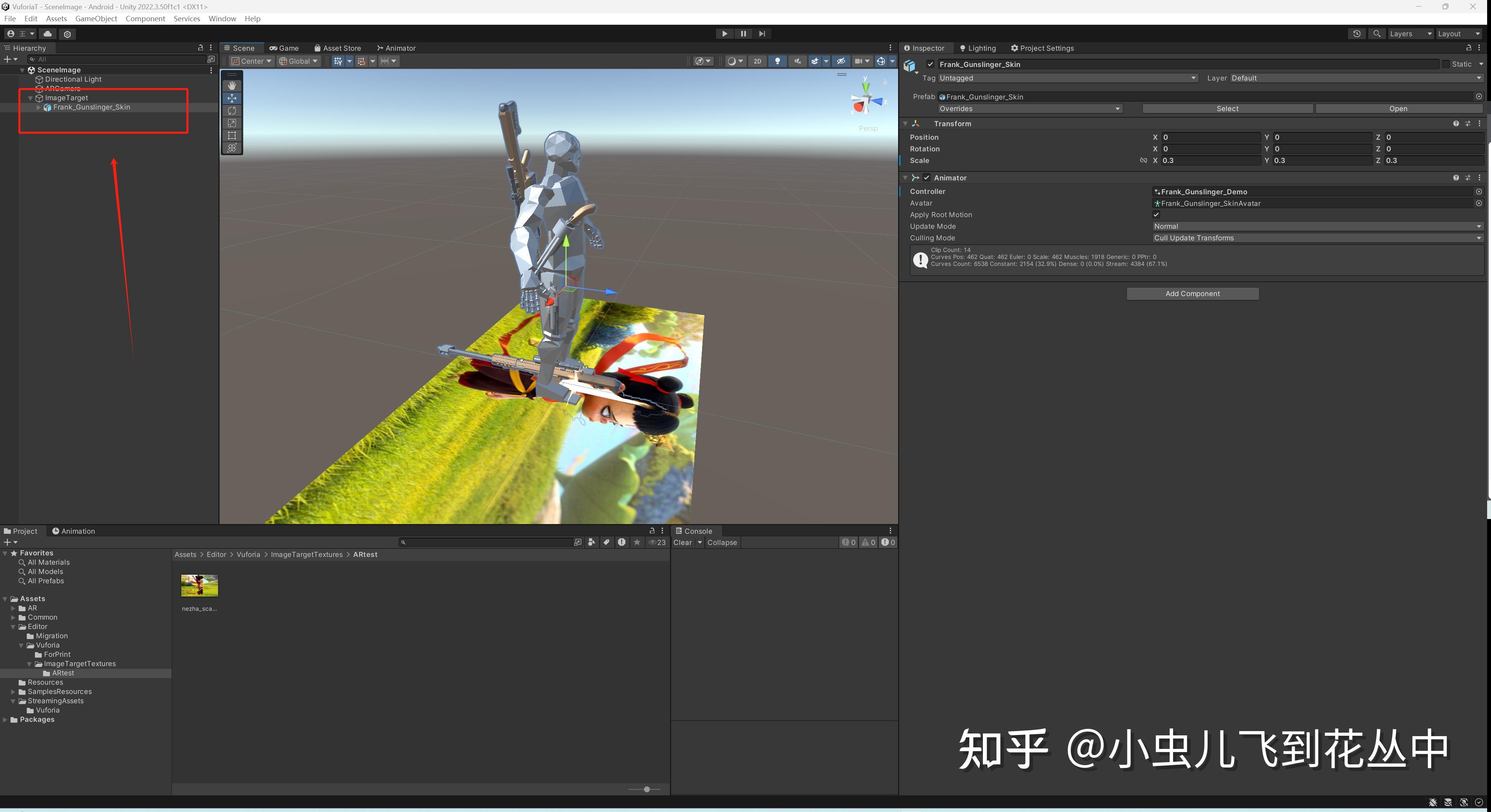
Task: Select the Move tool in the Scene toolbar
Action: pyautogui.click(x=232, y=98)
